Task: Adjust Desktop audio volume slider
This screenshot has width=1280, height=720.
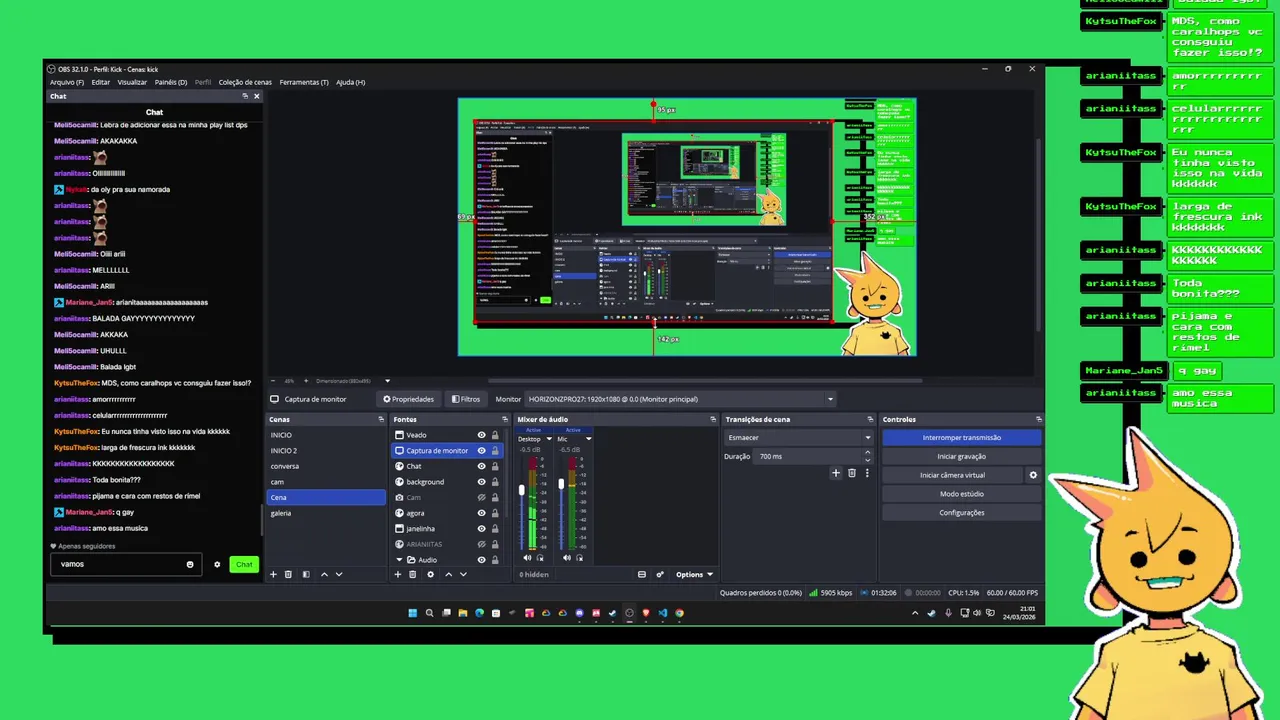Action: 521,490
